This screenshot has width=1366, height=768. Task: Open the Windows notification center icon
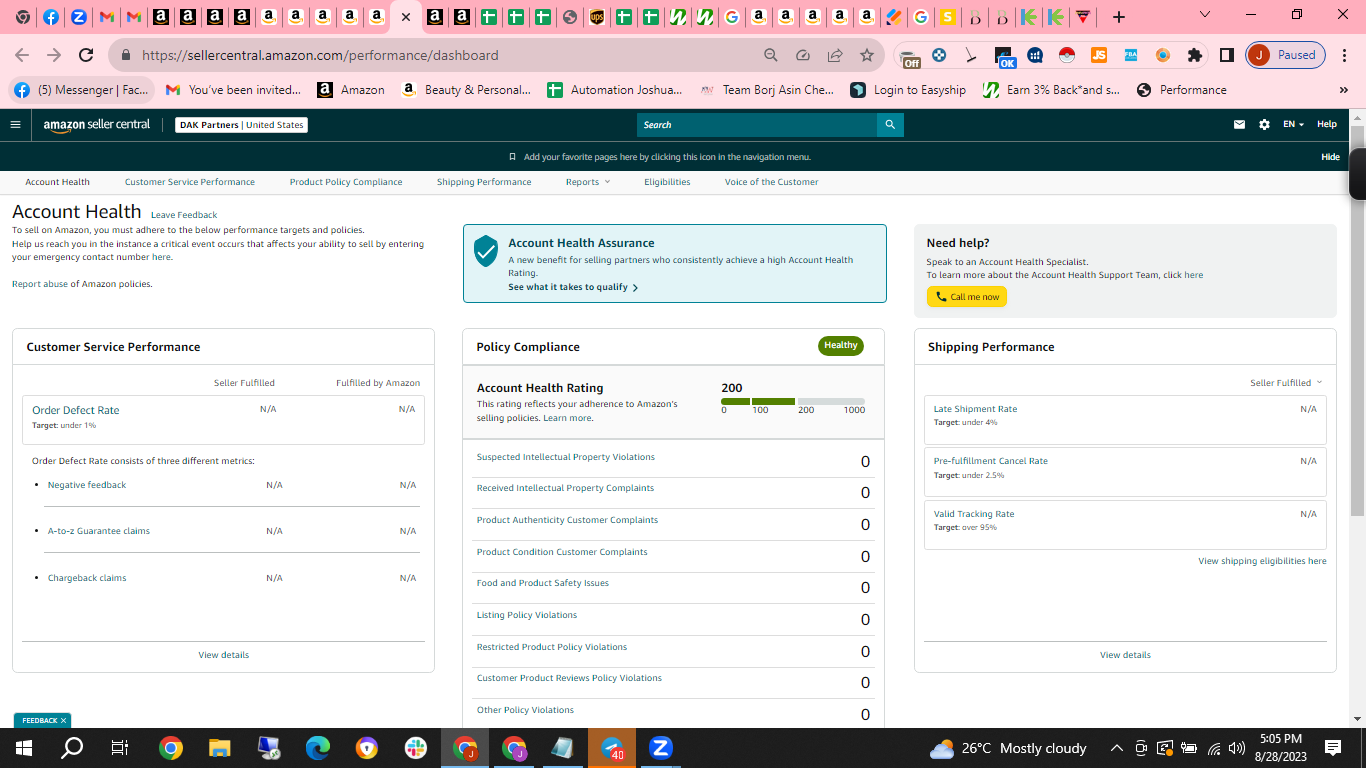click(1332, 748)
